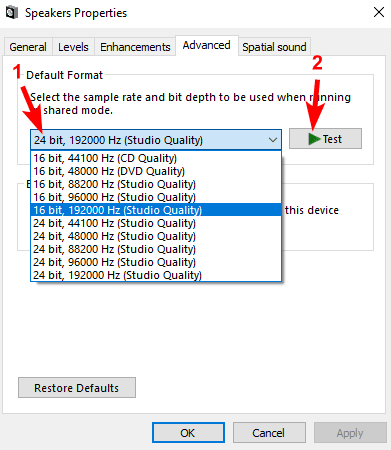The width and height of the screenshot is (391, 450).
Task: Select 16 bit, 48000 Hz (DVD Quality)
Action: 156,171
